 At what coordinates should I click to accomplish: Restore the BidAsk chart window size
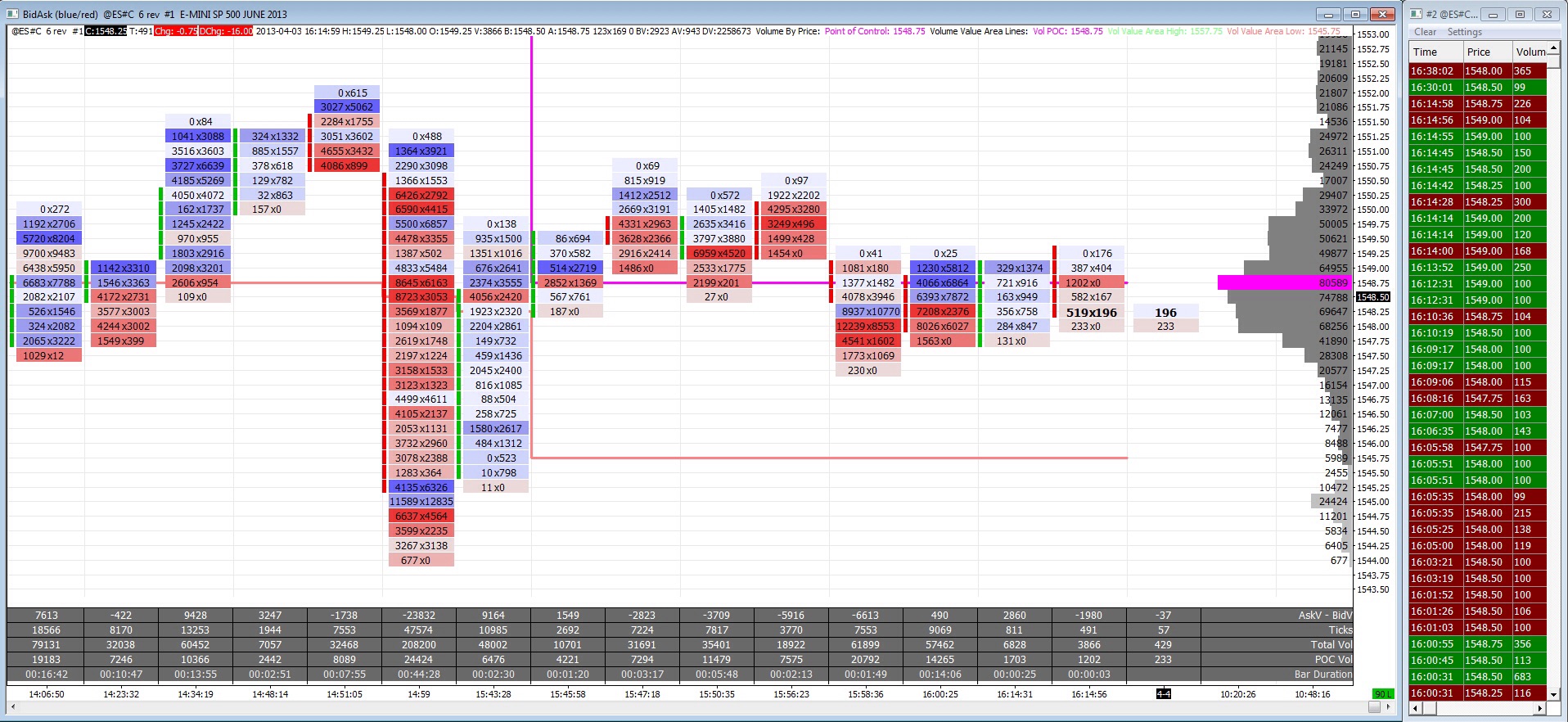1355,14
